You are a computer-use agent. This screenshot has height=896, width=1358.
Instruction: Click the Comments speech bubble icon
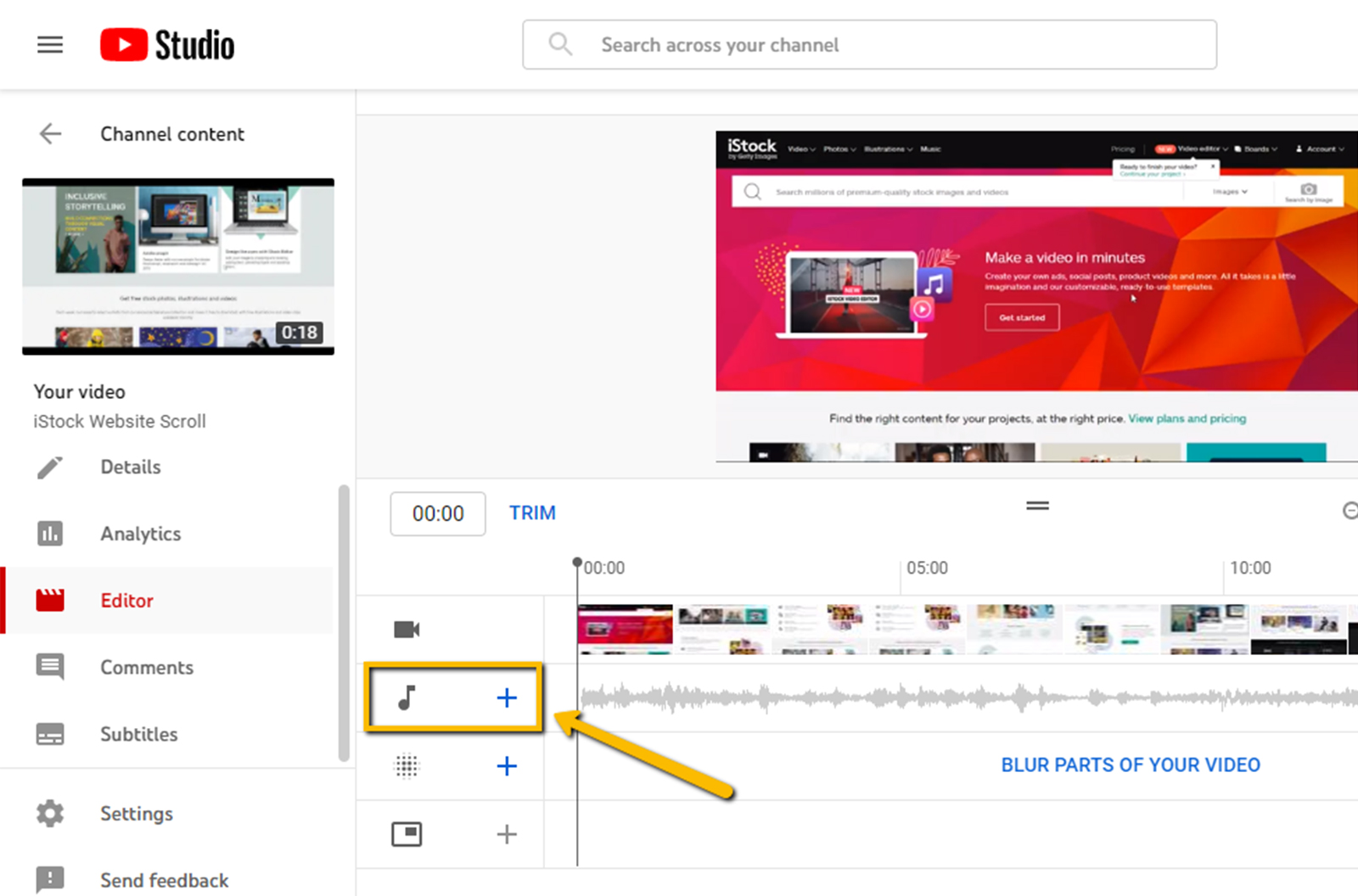[50, 667]
